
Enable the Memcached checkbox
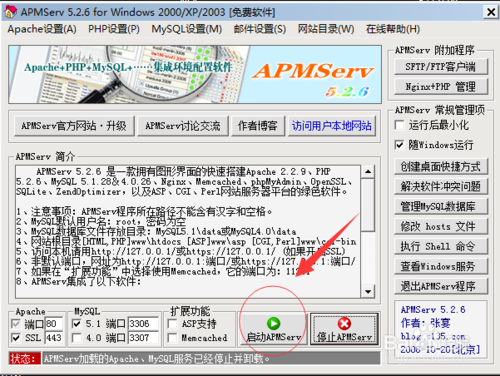click(172, 338)
